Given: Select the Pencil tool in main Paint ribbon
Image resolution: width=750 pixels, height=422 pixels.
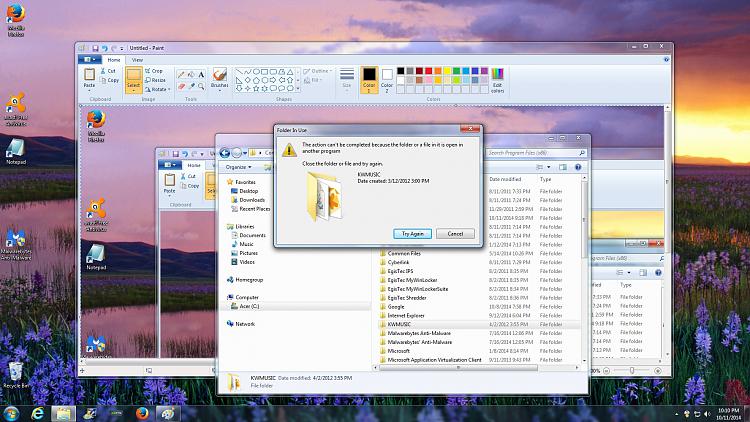Looking at the screenshot, I should pos(181,75).
